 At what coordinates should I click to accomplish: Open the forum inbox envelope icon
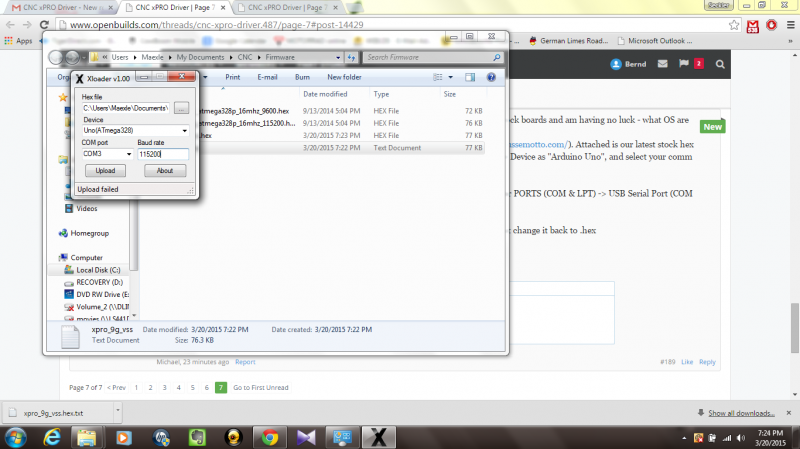pyautogui.click(x=657, y=64)
